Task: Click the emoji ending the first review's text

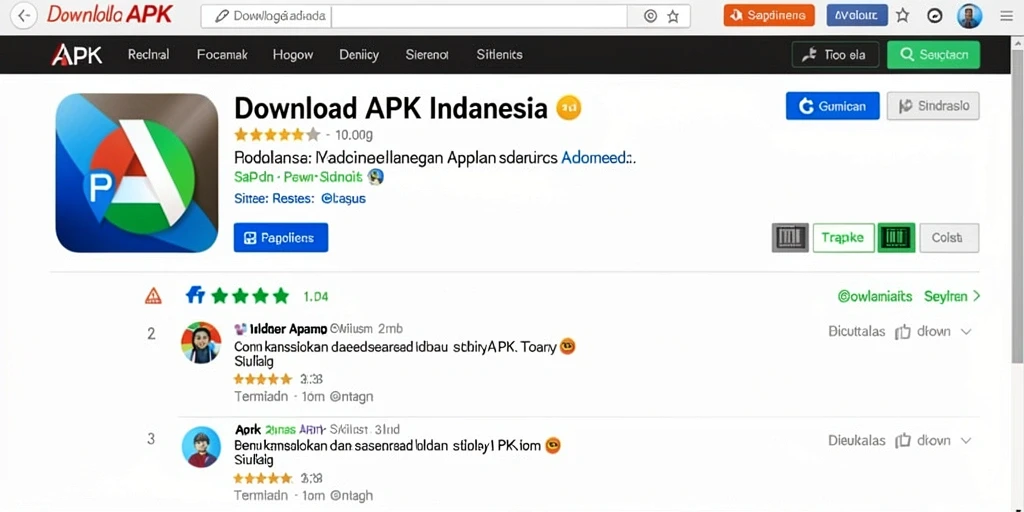Action: 568,347
